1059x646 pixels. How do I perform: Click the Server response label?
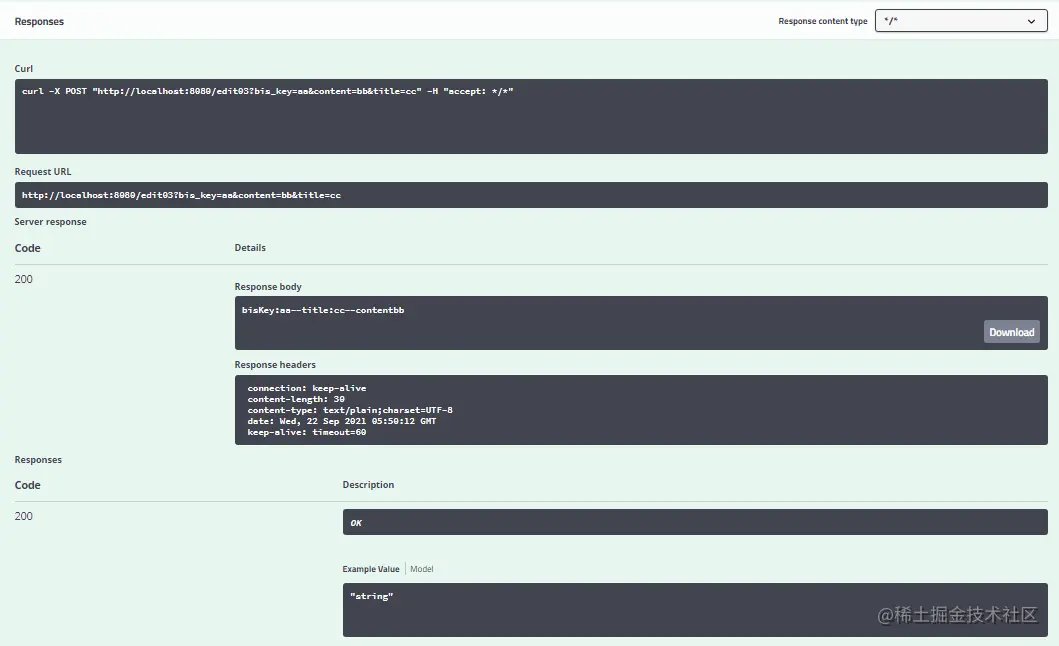pos(51,222)
